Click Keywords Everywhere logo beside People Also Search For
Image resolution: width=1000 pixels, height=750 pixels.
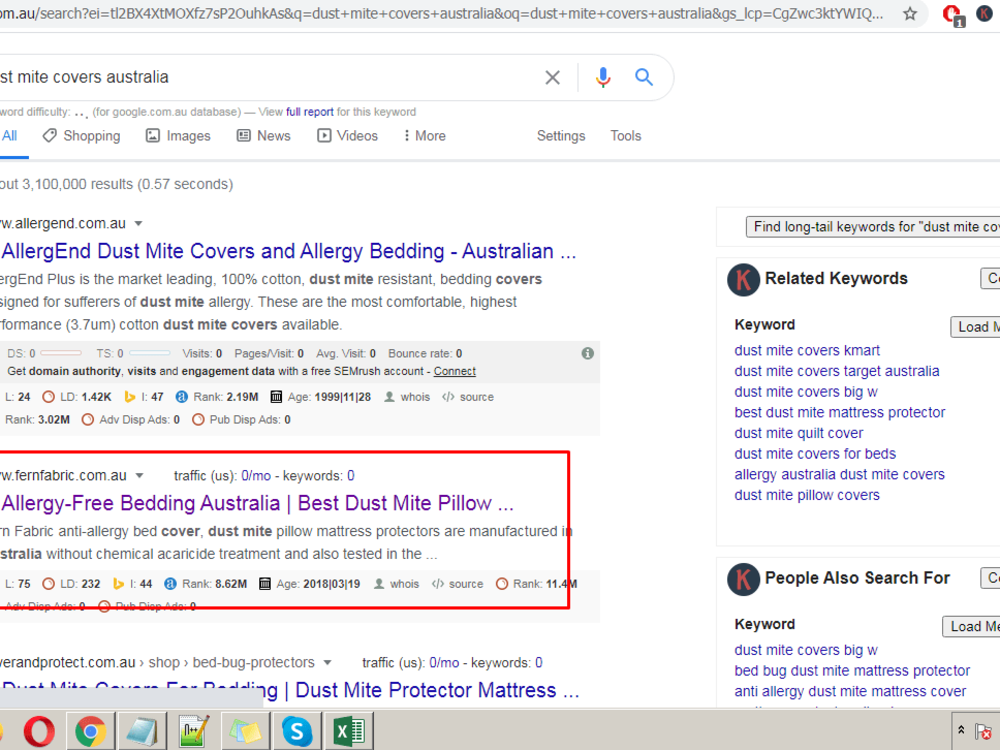click(x=744, y=579)
